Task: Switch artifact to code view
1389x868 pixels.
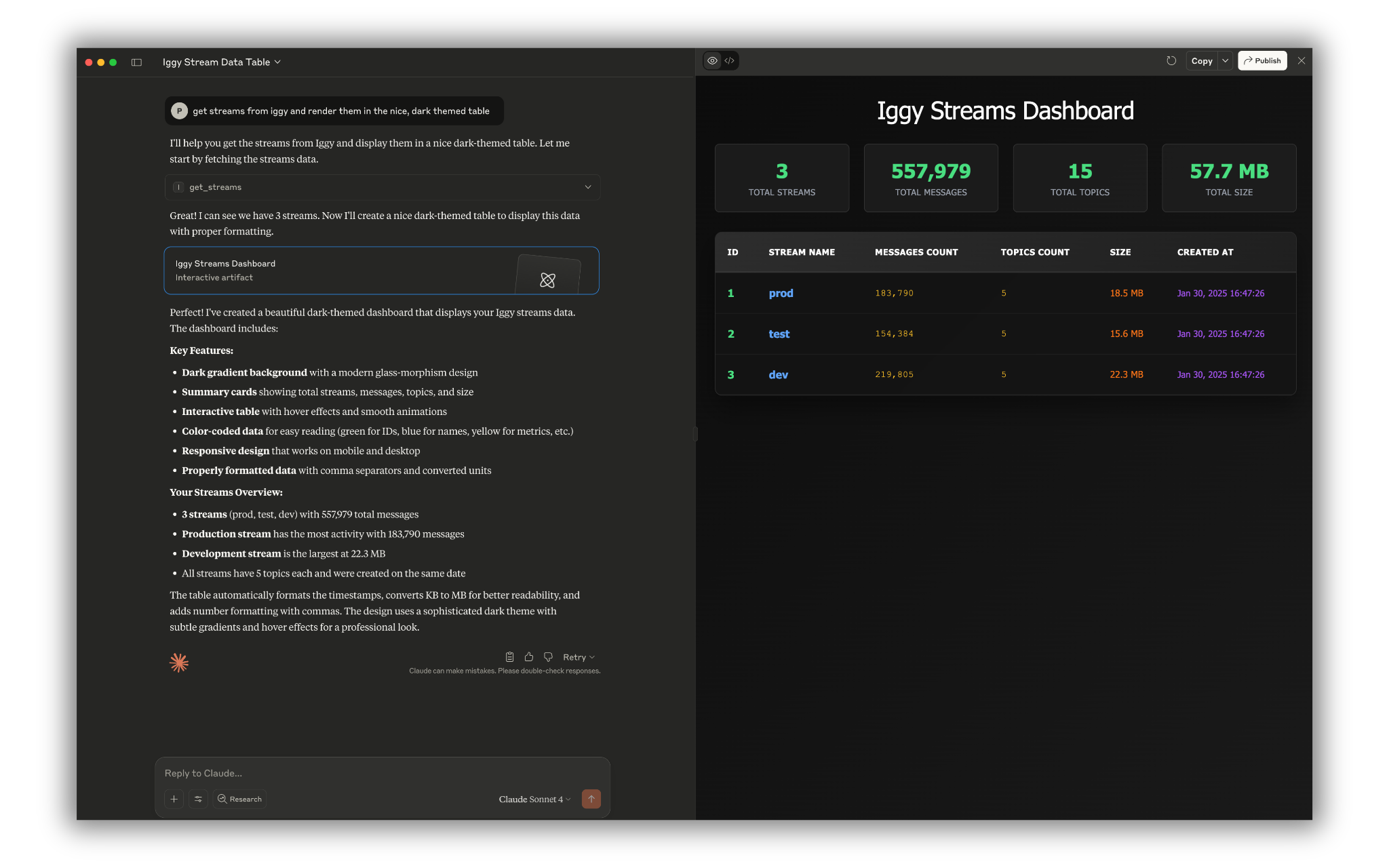Action: [x=730, y=61]
